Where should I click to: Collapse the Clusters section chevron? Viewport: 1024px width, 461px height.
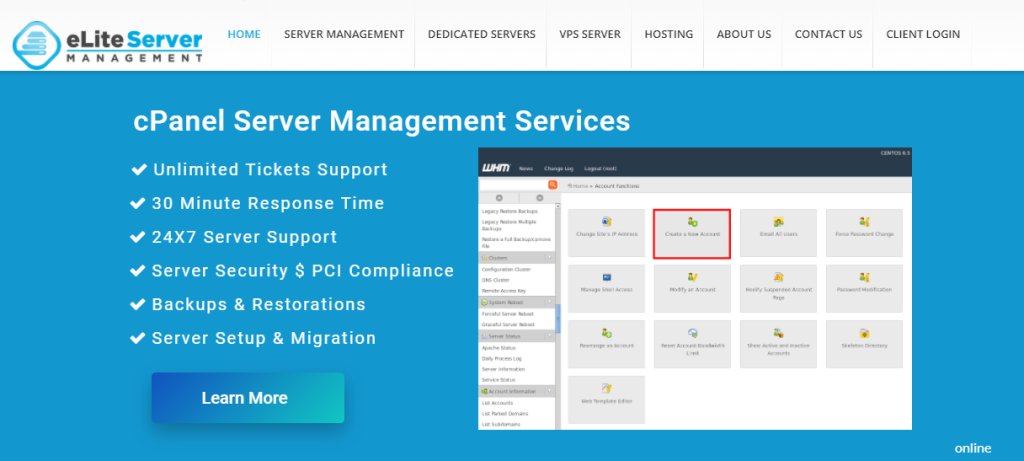[549, 258]
